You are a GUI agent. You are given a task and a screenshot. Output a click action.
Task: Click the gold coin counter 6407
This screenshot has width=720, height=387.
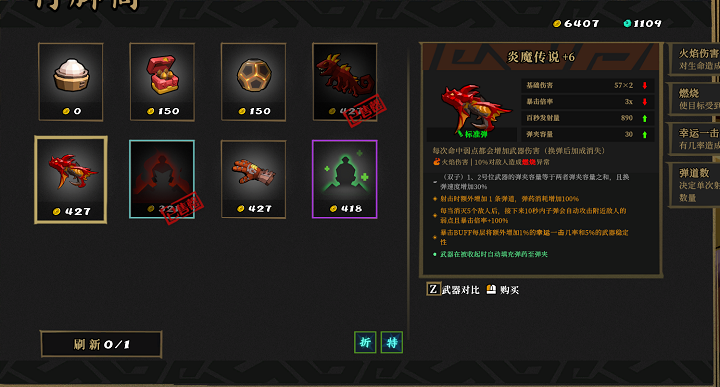tap(576, 23)
